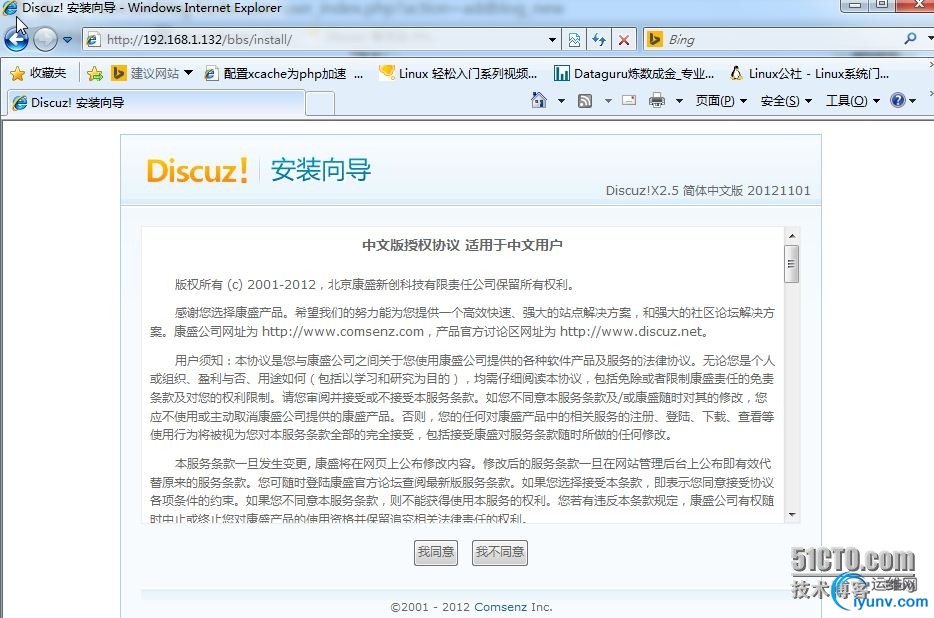The width and height of the screenshot is (934, 618).
Task: Click the license agreement scrollbar thumb
Action: click(792, 264)
